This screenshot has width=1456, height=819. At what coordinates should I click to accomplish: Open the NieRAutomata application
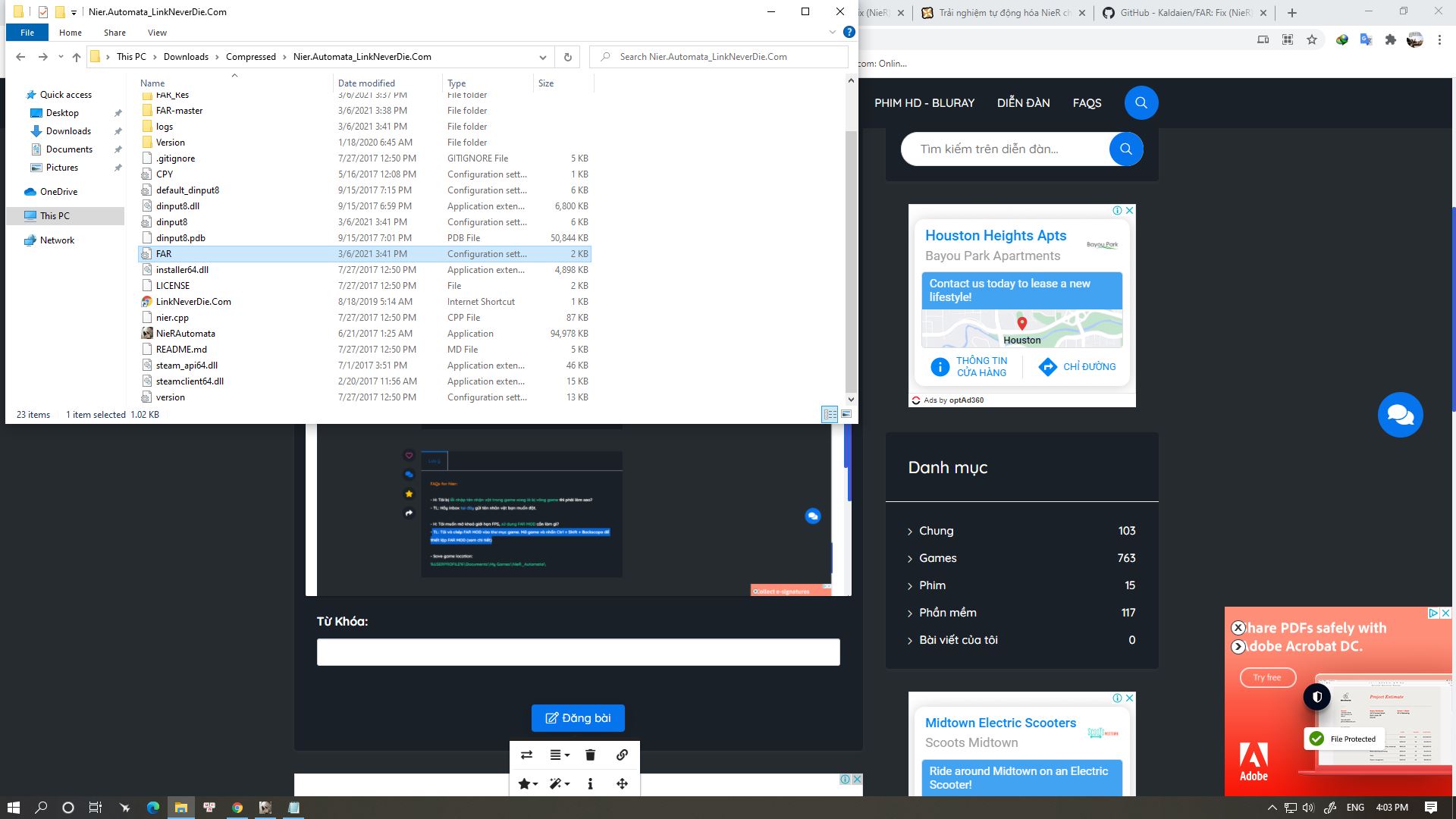[186, 332]
